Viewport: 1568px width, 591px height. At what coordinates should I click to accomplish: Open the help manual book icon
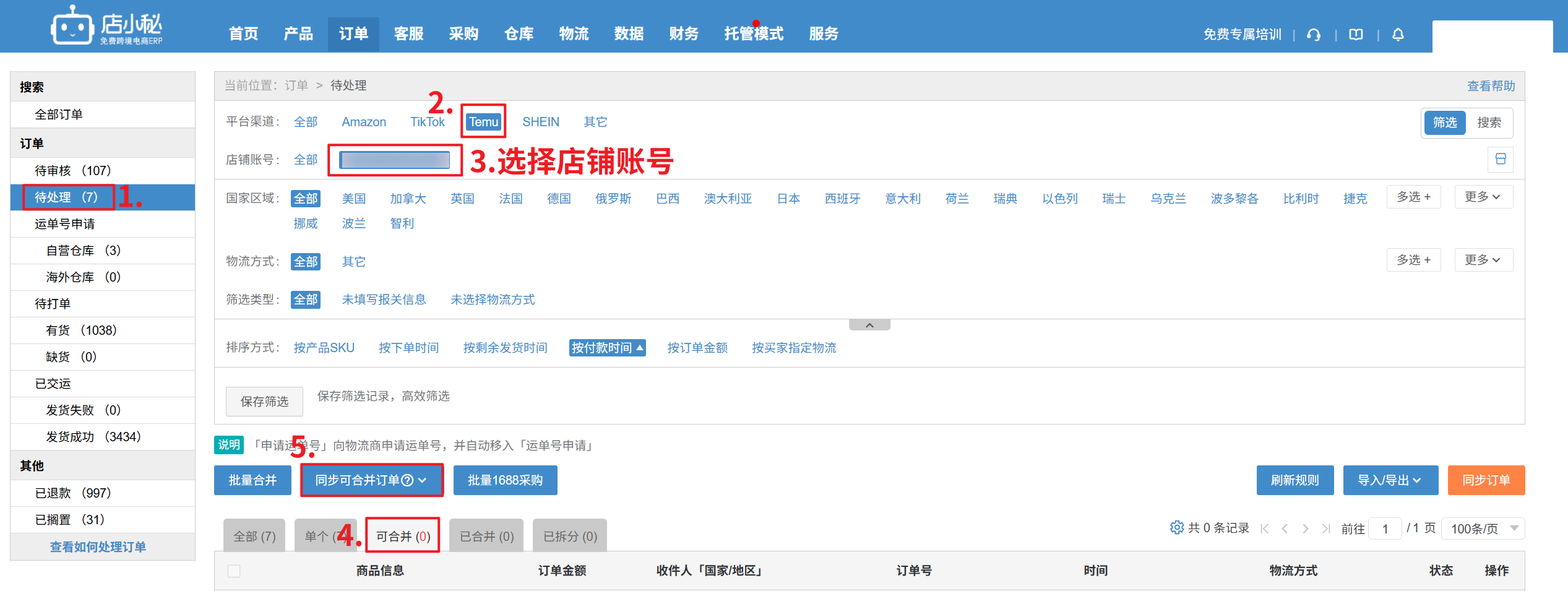click(1356, 35)
